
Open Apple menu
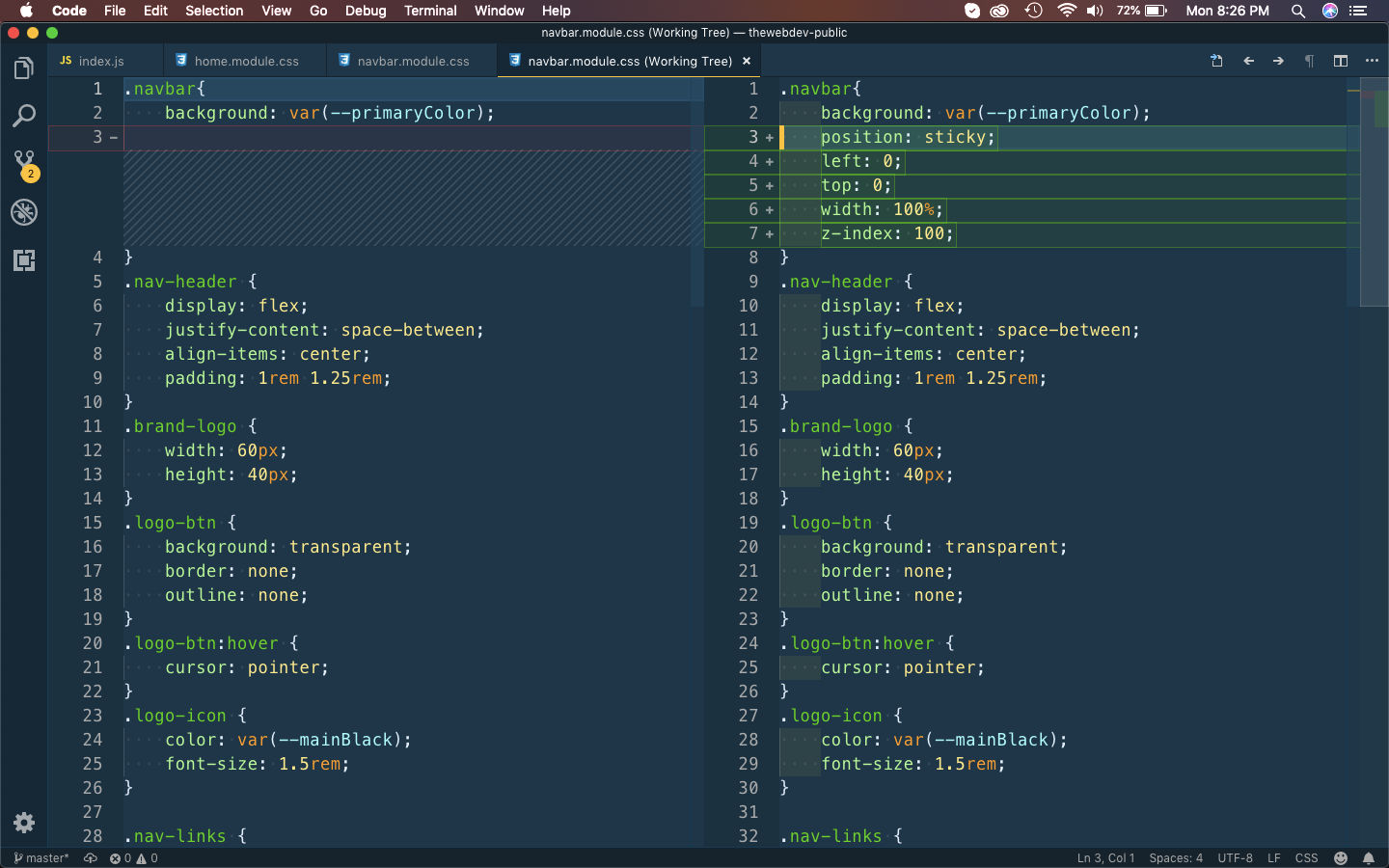[26, 11]
